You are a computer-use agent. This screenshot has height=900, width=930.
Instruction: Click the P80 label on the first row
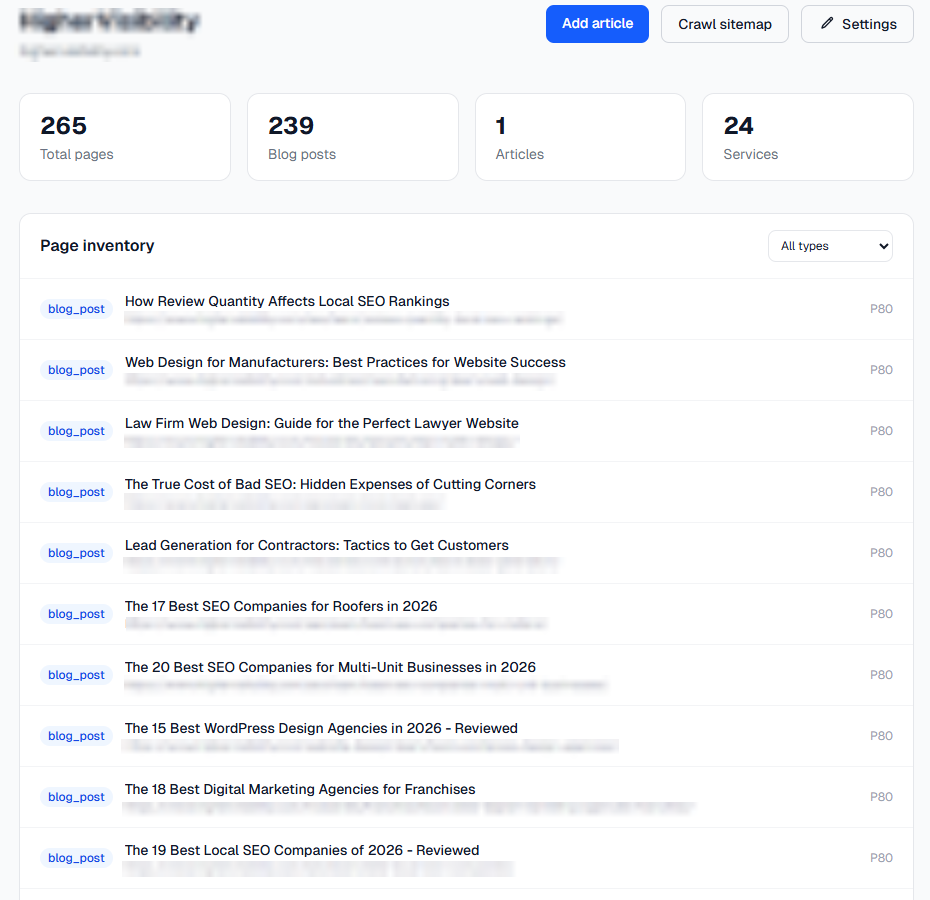pyautogui.click(x=881, y=308)
